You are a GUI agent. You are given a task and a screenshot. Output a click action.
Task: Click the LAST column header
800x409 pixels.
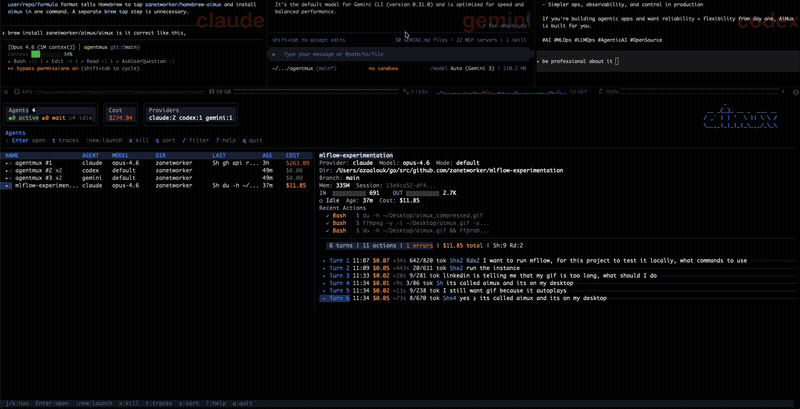click(x=219, y=155)
